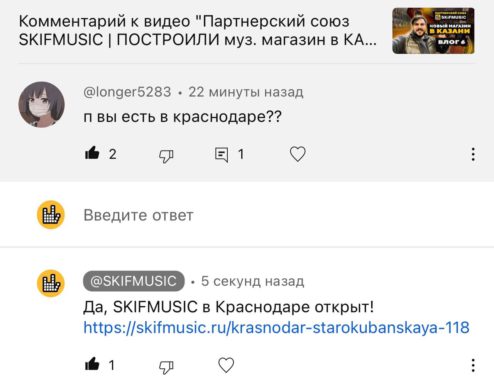
Task: Click the '22 минуты назад' timestamp
Action: [246, 92]
